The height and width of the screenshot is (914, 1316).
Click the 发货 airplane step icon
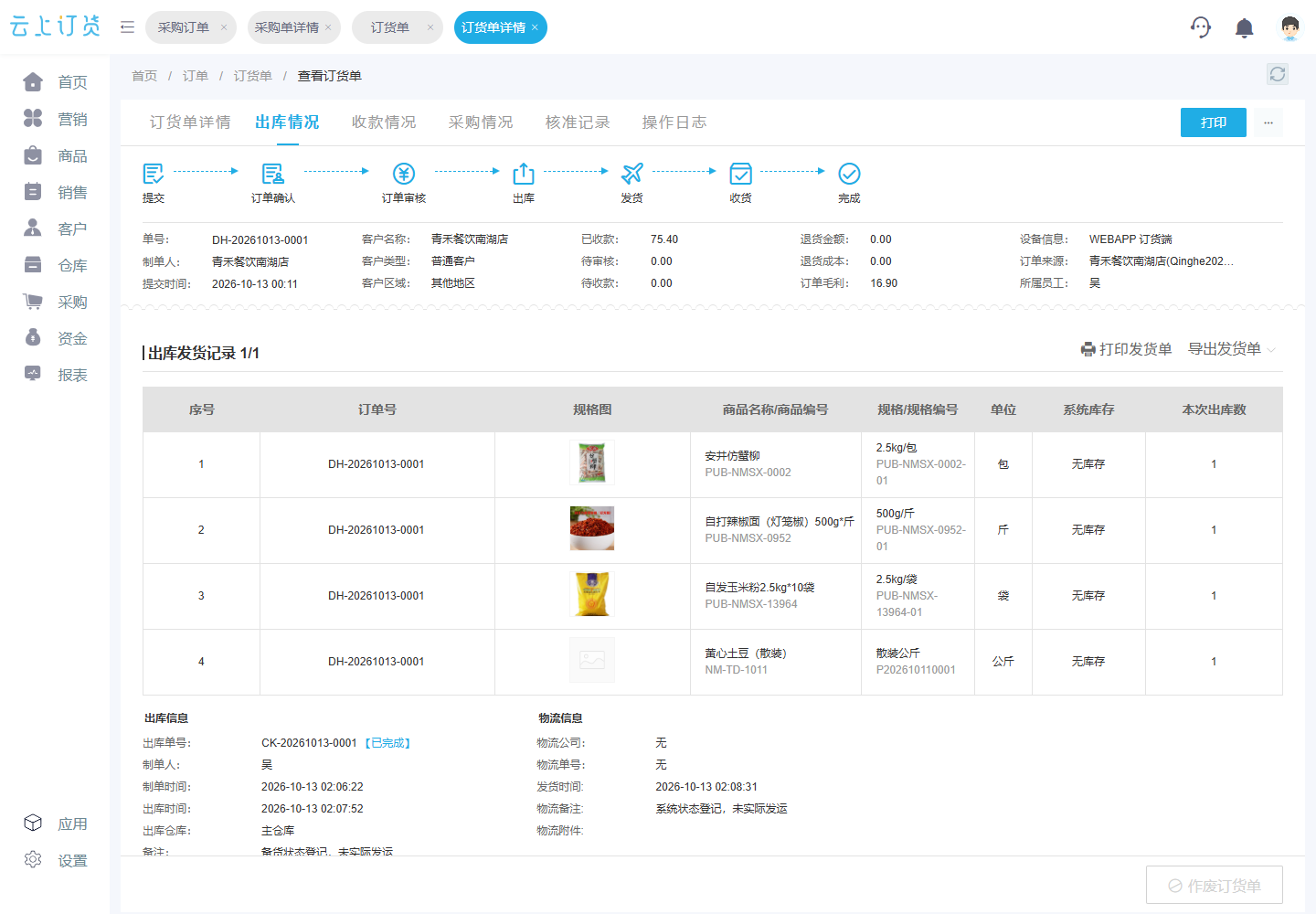pos(632,173)
